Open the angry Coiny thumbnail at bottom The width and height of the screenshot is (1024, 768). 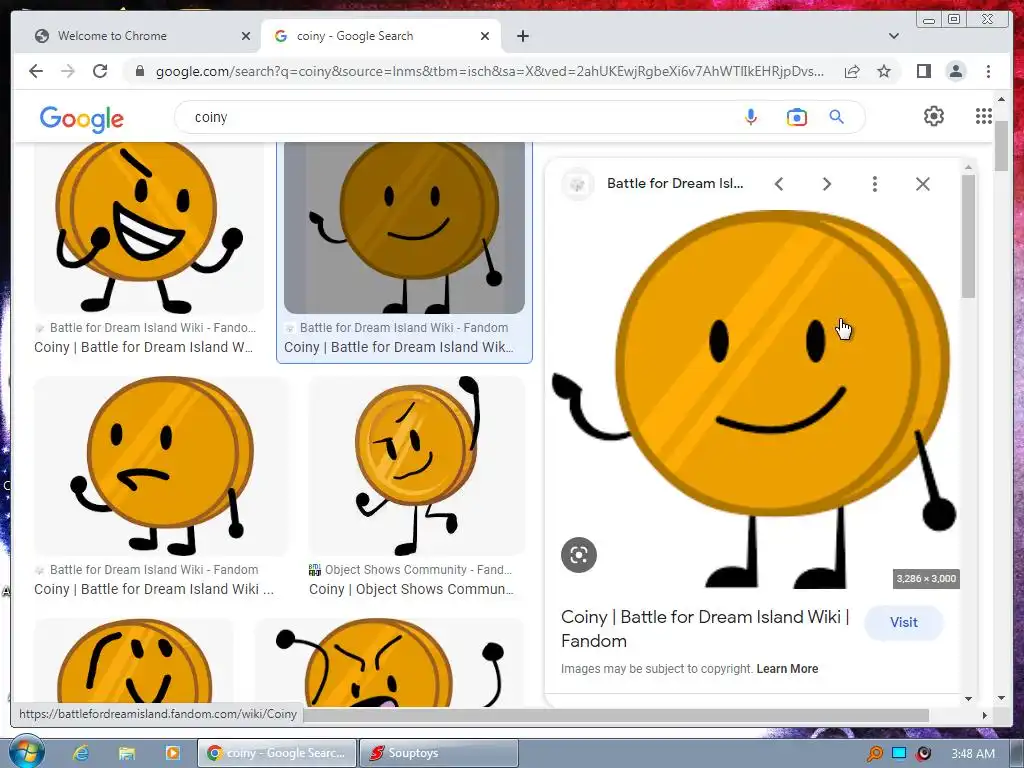tap(389, 662)
